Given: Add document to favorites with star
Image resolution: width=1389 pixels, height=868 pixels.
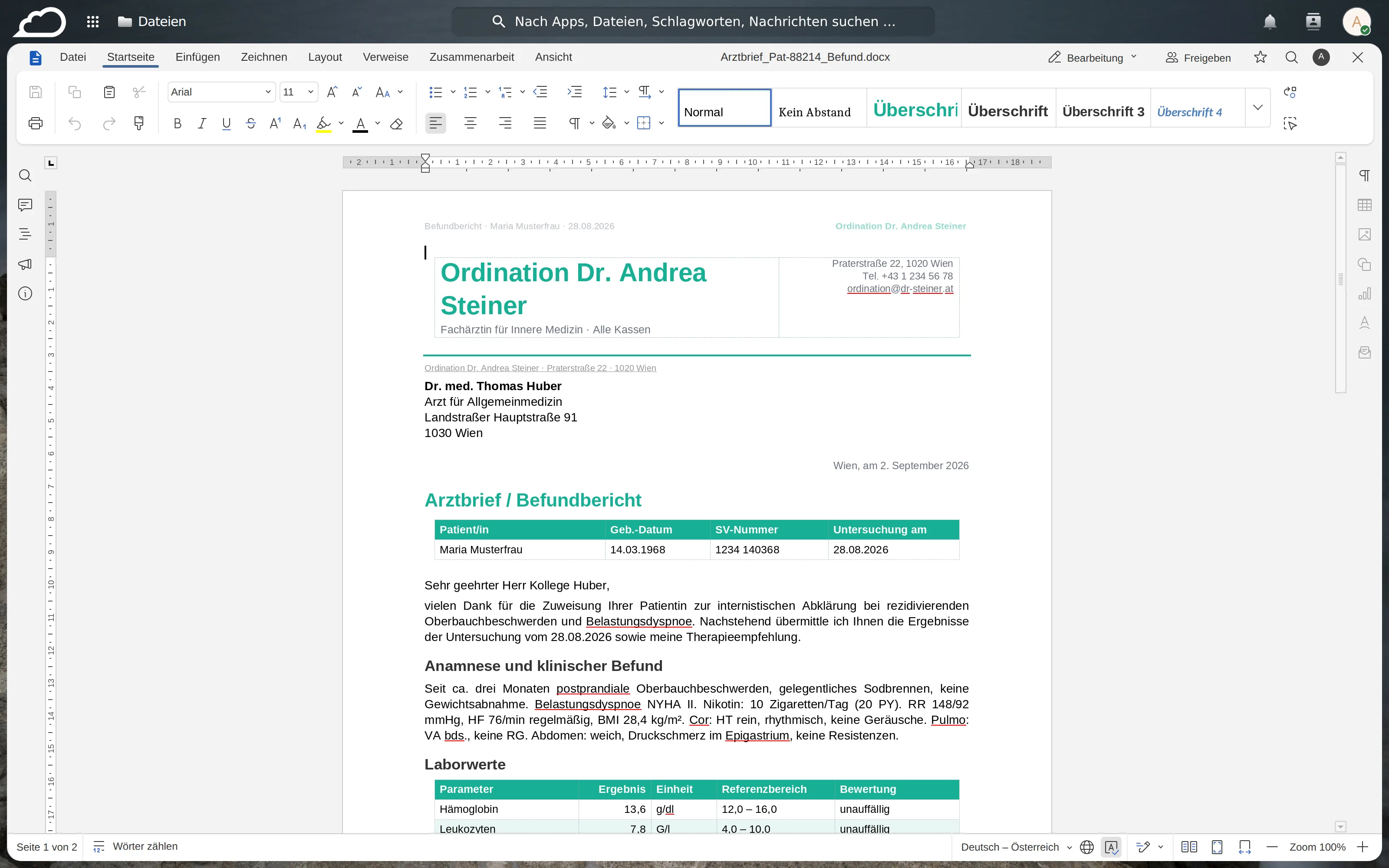Looking at the screenshot, I should tap(1260, 57).
